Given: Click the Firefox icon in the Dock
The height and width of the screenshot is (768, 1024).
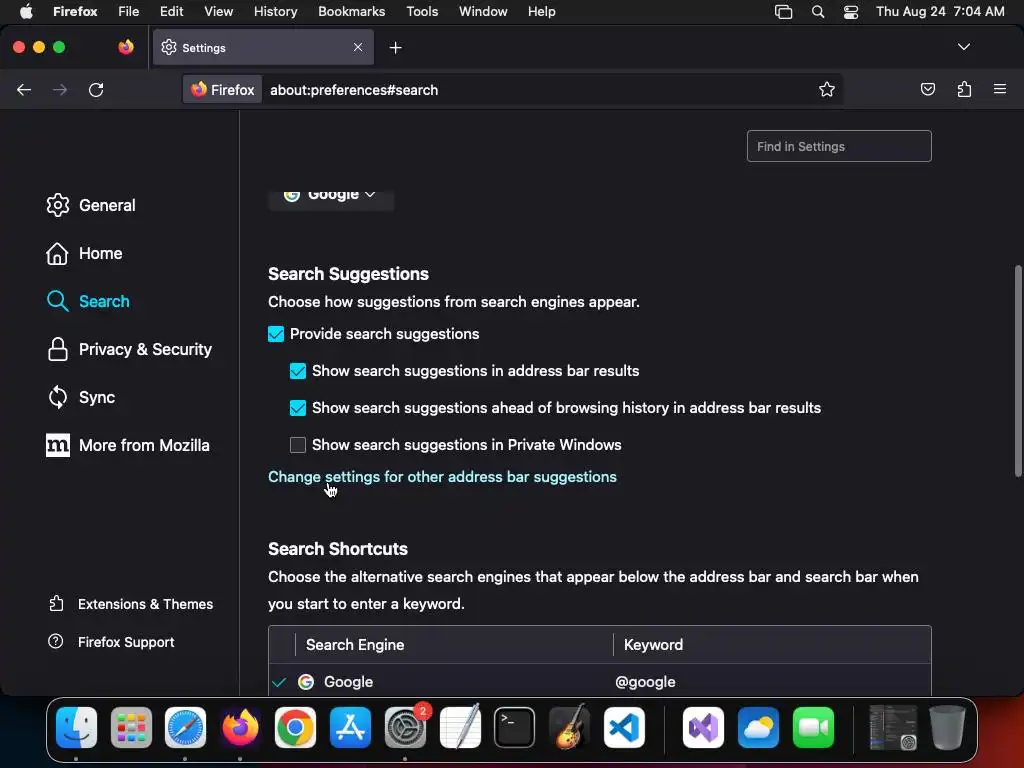Looking at the screenshot, I should 240,728.
